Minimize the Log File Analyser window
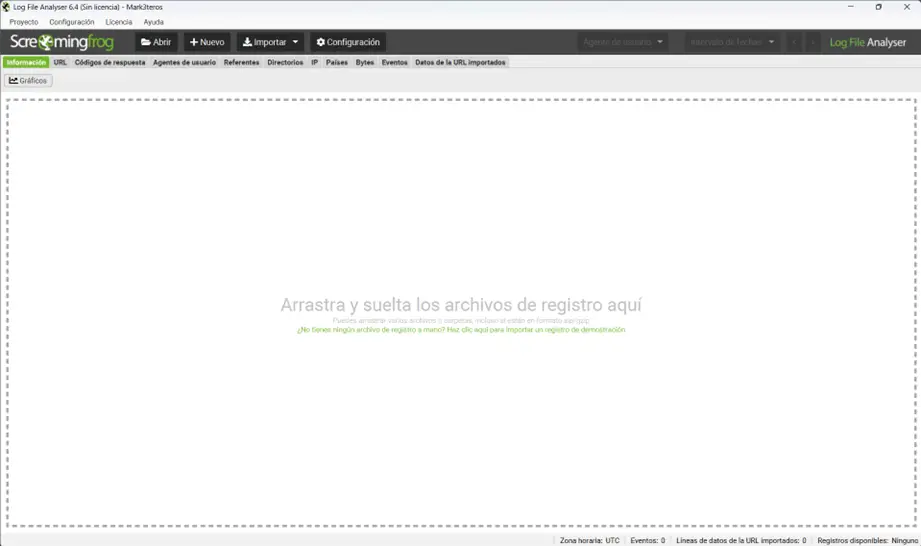This screenshot has height=546, width=921. coord(851,7)
